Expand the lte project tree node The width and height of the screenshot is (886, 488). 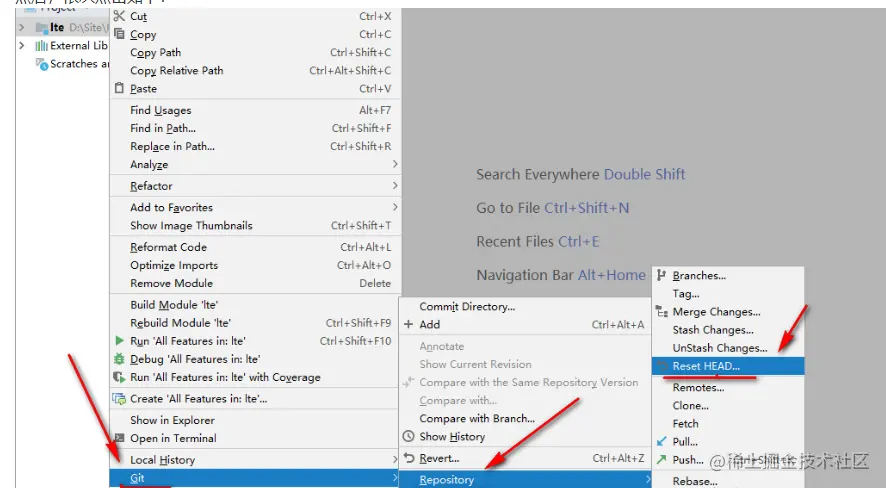coord(21,27)
